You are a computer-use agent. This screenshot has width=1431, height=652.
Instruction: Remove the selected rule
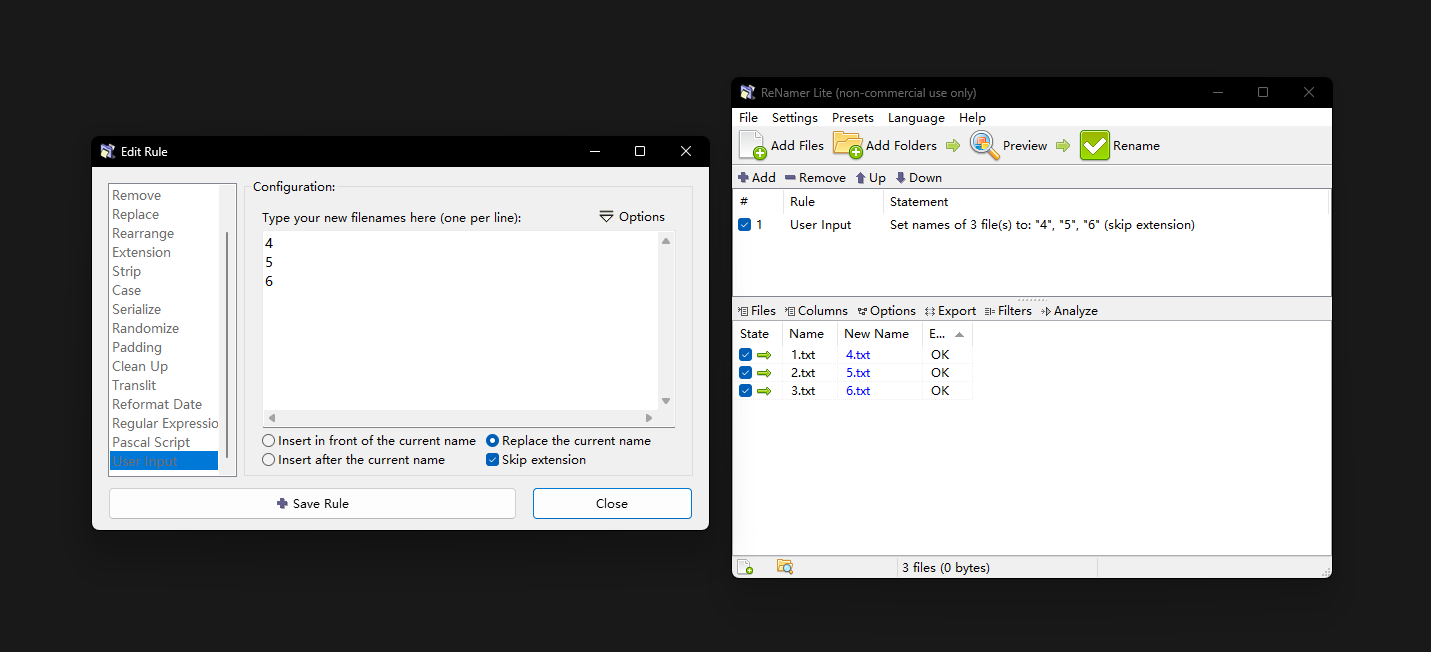pos(815,177)
